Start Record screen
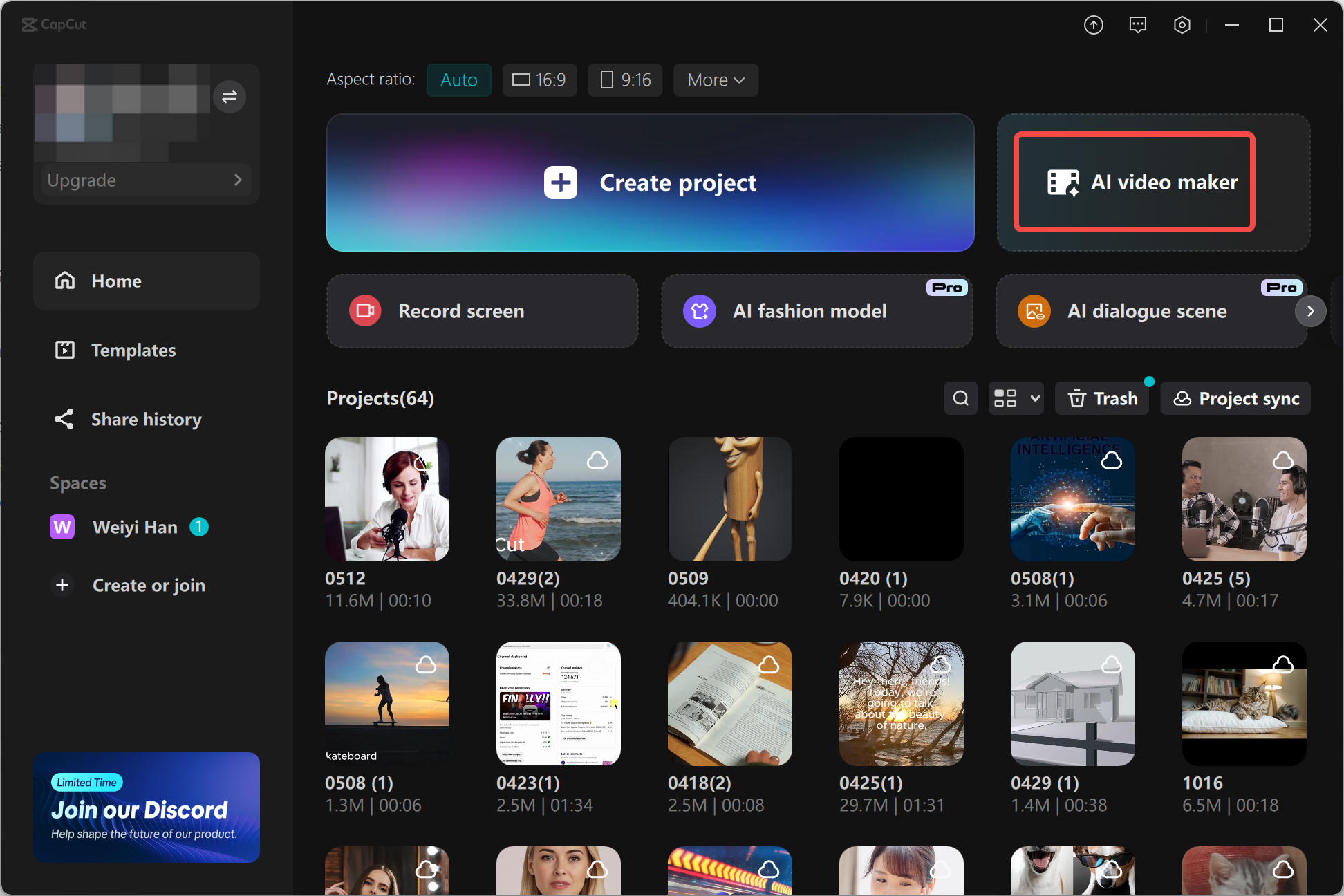 pyautogui.click(x=482, y=311)
